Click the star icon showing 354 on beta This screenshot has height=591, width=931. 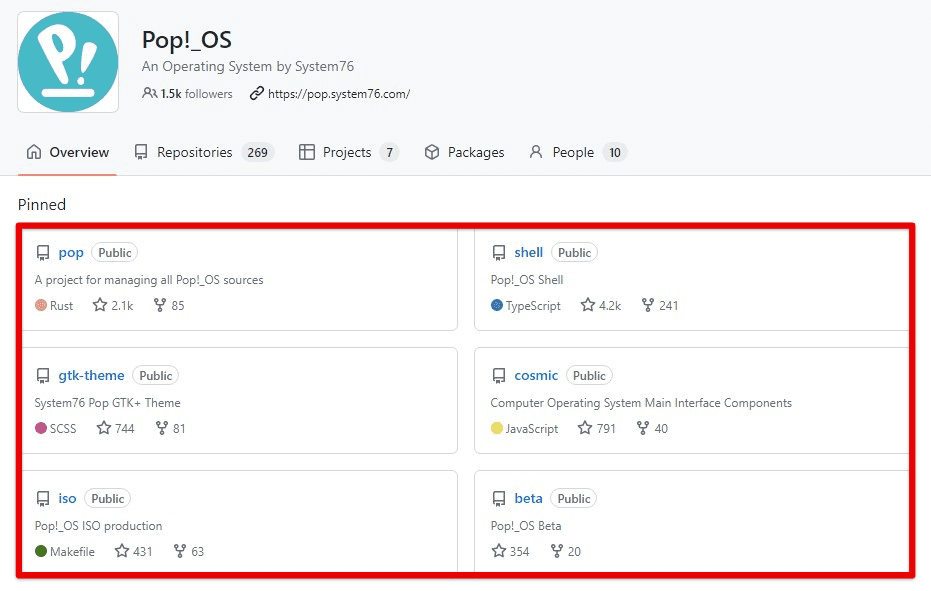click(x=499, y=551)
